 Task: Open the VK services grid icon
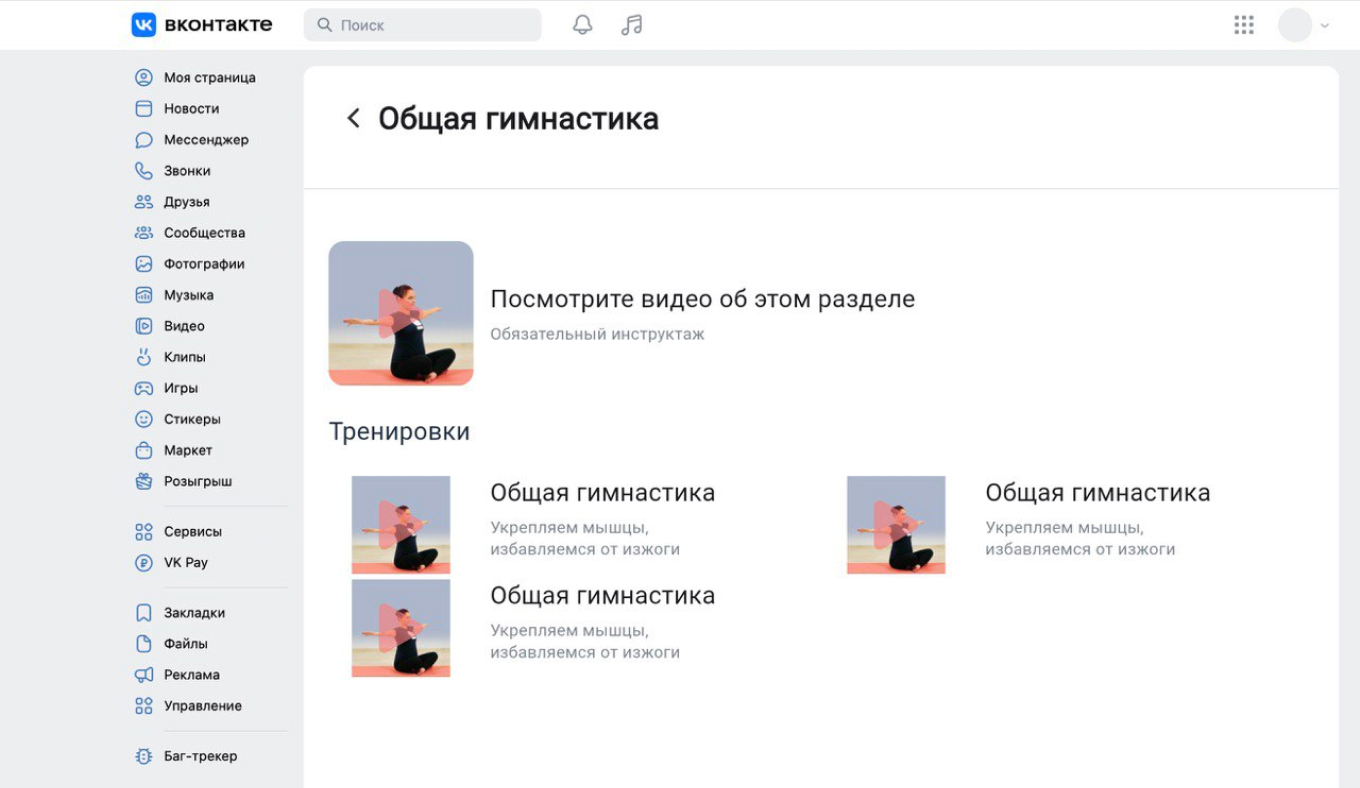(1243, 24)
